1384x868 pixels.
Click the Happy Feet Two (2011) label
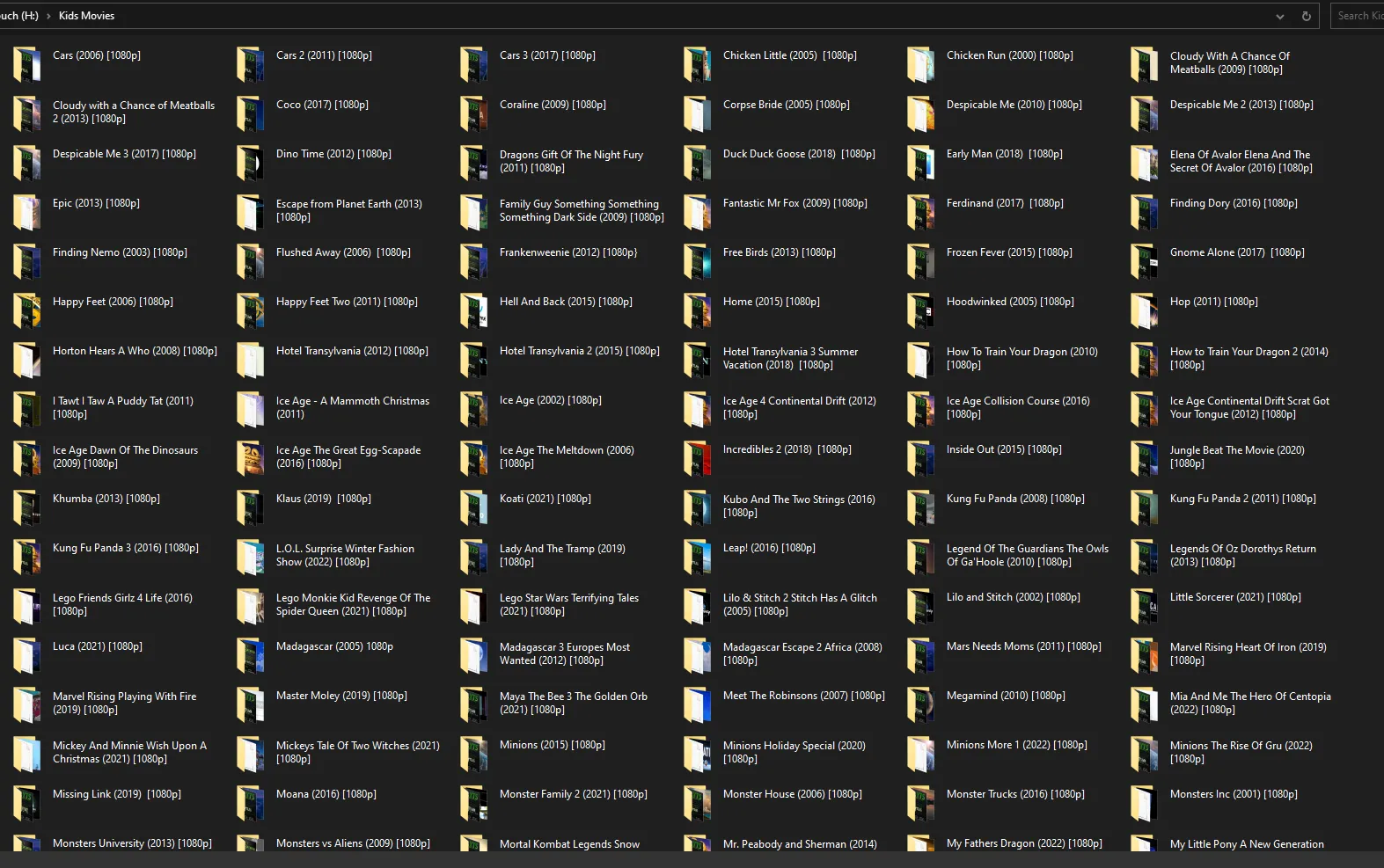(x=347, y=302)
